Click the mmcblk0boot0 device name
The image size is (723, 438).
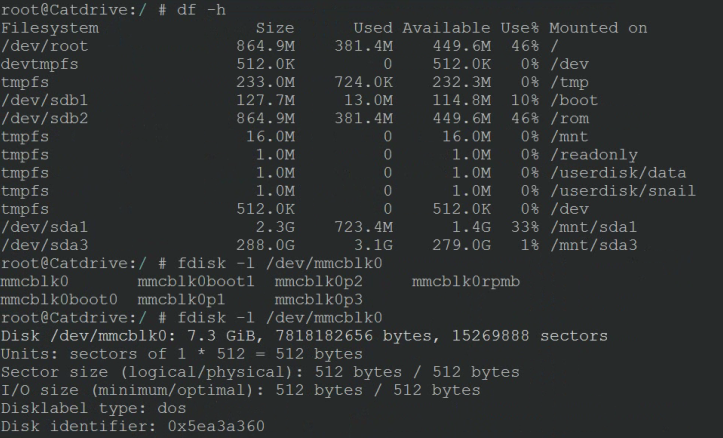point(59,300)
